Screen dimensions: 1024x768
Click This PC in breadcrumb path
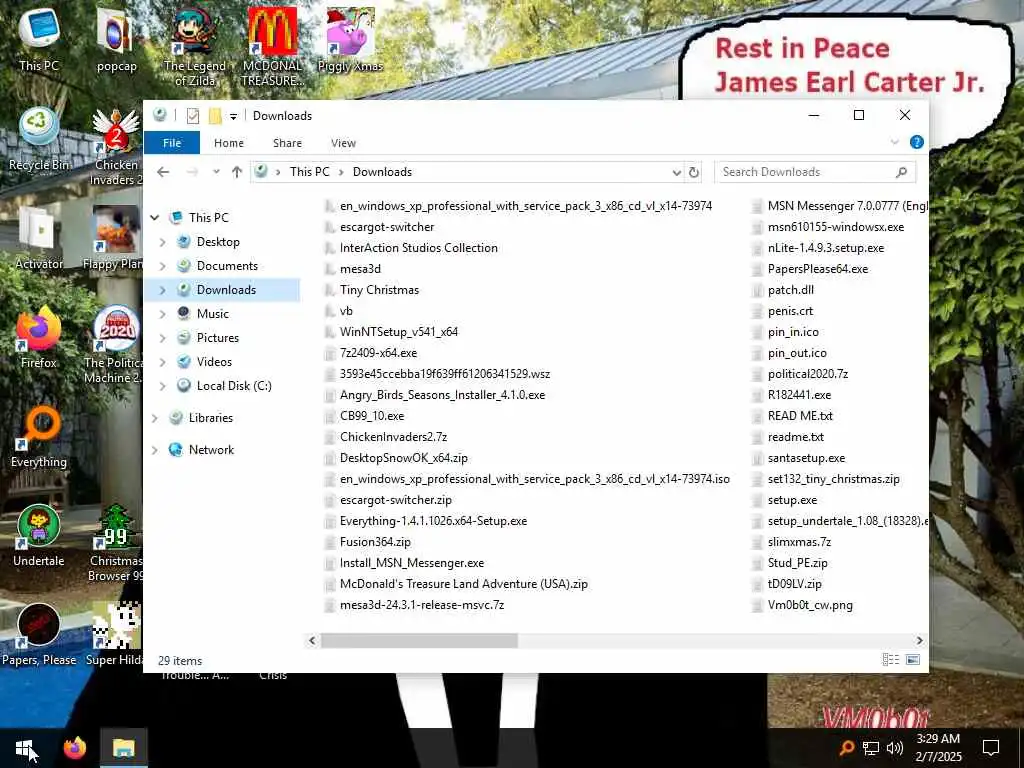310,172
